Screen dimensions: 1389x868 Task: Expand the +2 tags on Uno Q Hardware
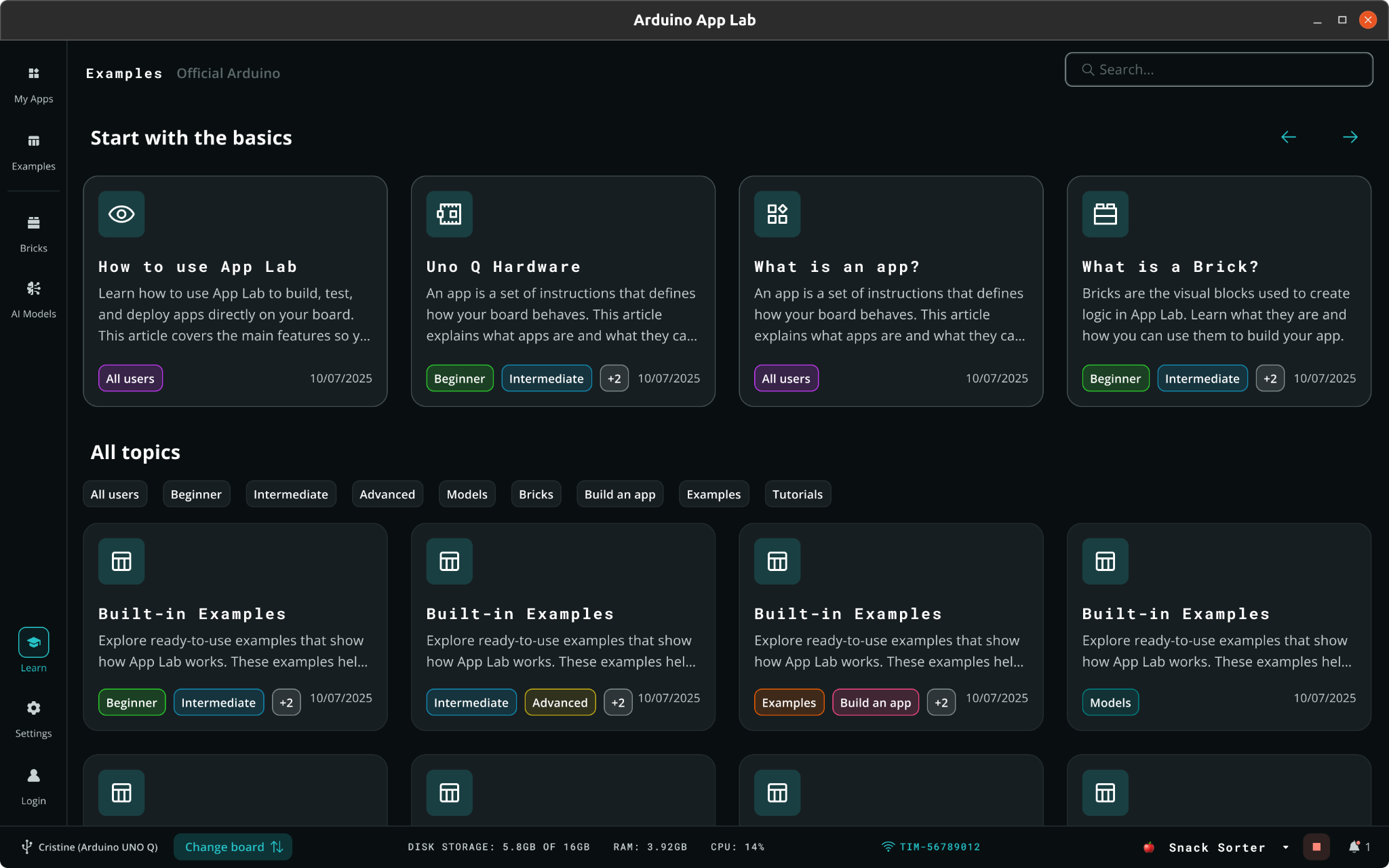tap(614, 378)
